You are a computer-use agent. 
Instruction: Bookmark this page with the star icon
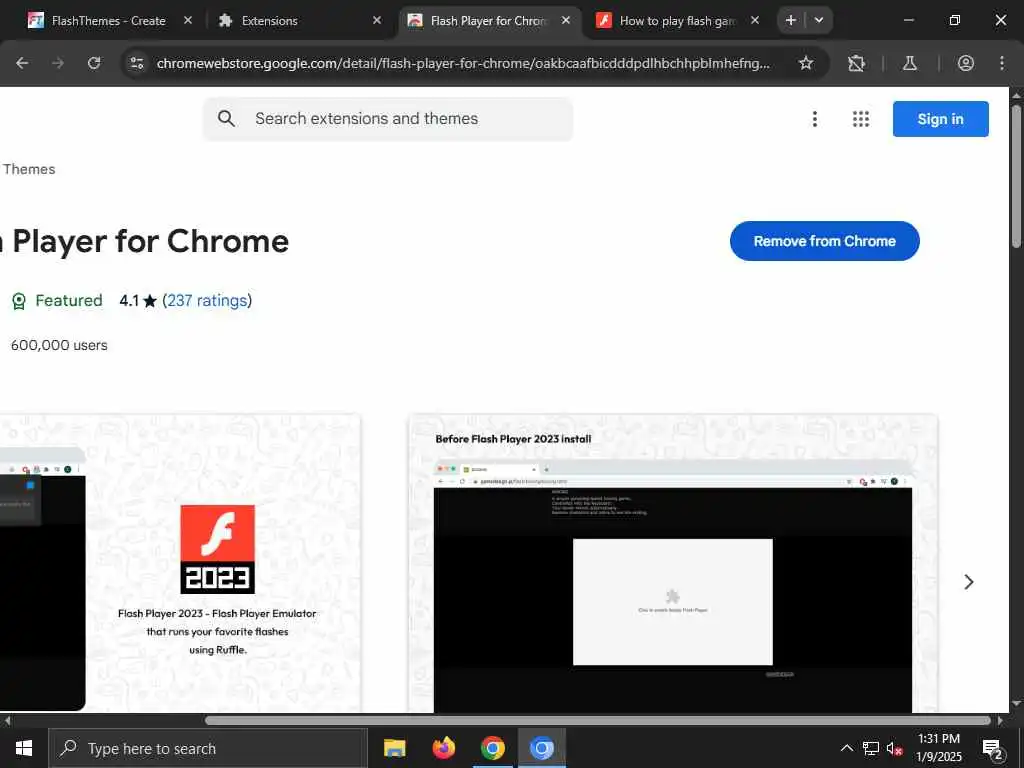(x=806, y=63)
